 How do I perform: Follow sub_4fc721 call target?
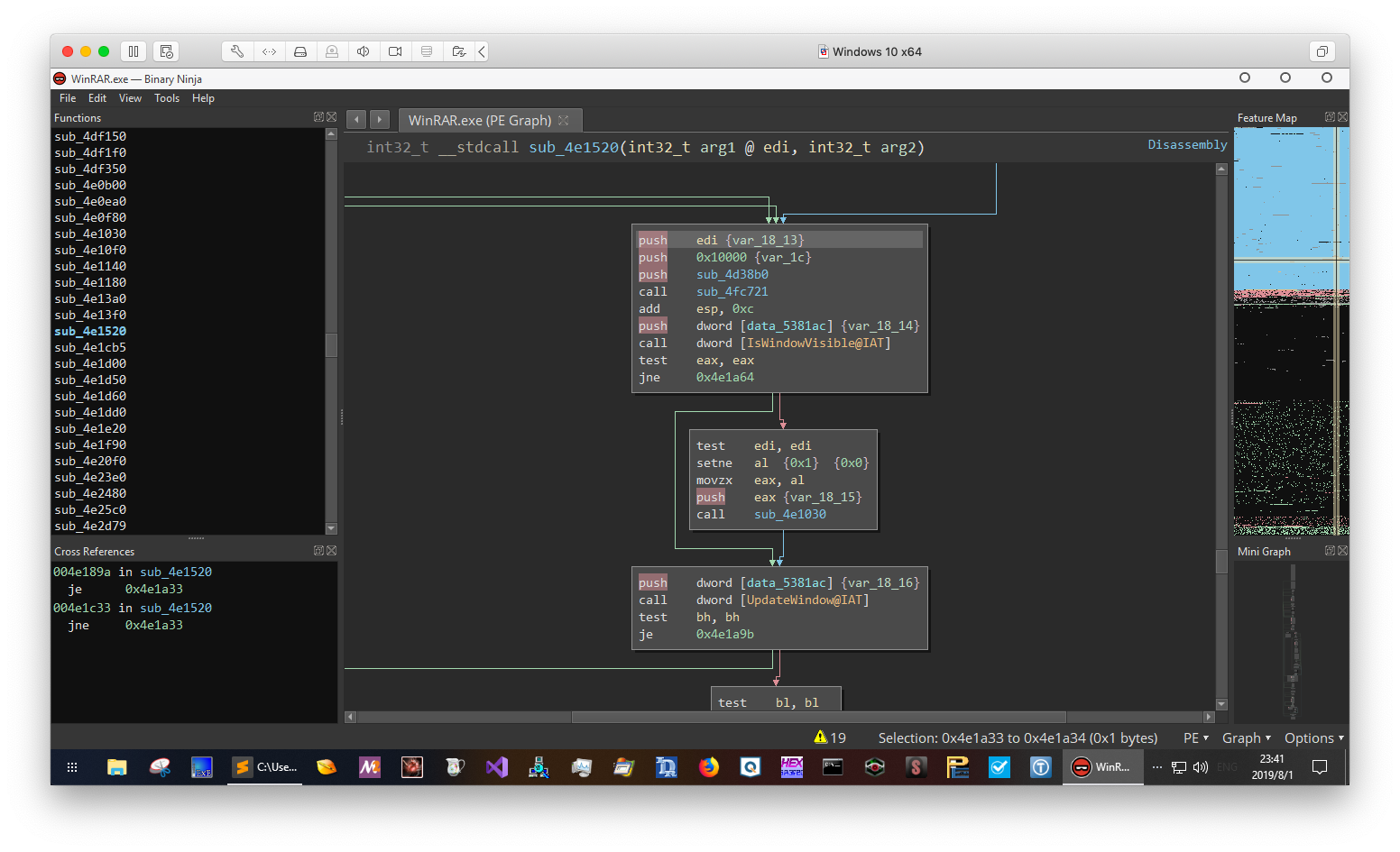[732, 291]
